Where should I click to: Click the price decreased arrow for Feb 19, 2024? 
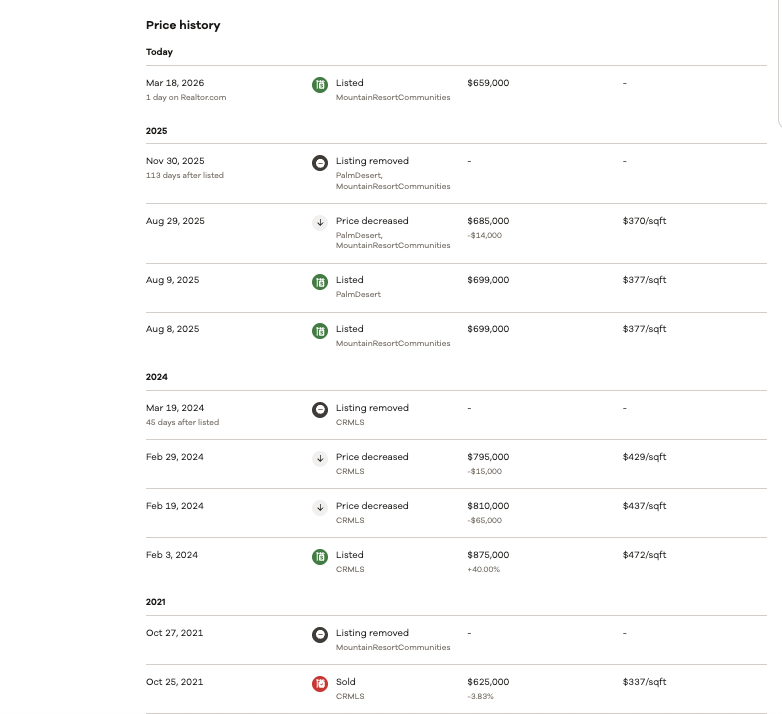pyautogui.click(x=320, y=508)
